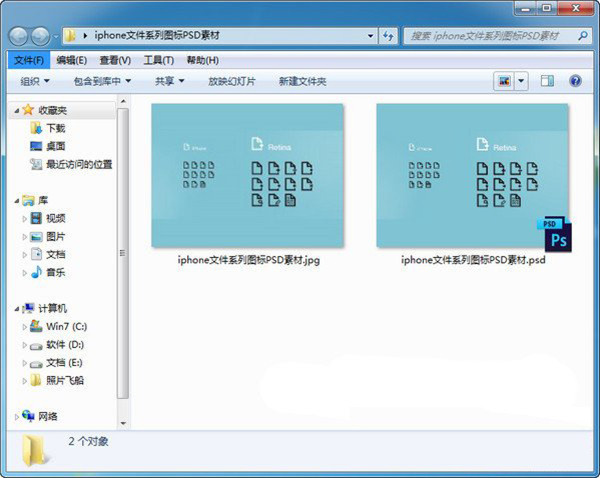The height and width of the screenshot is (478, 600).
Task: Select the jpg file thumbnail
Action: point(248,175)
